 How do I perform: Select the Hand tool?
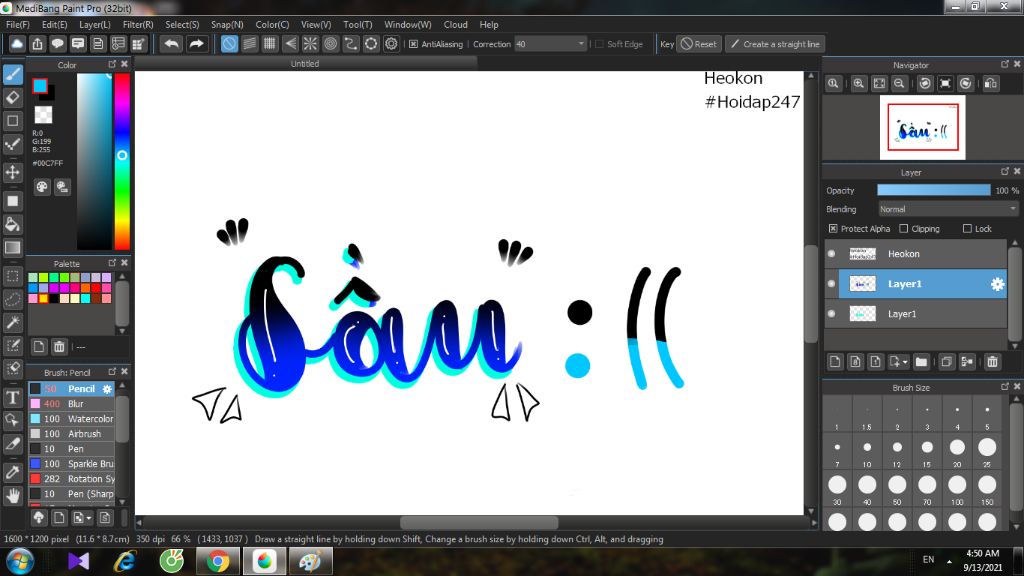[13, 496]
